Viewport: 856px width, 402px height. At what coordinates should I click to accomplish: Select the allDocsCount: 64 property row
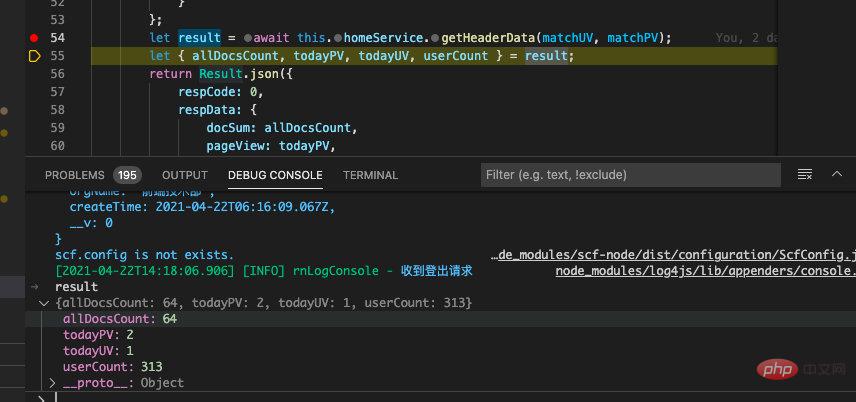pos(119,318)
